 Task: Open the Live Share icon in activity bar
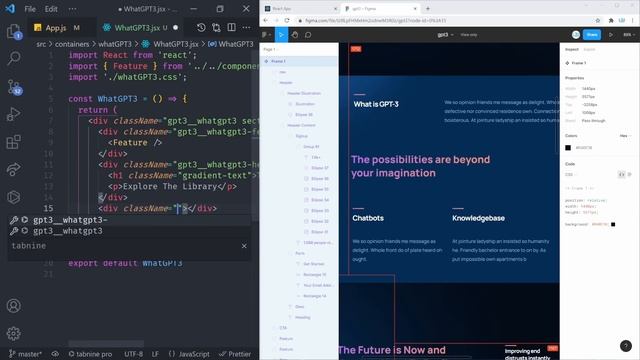tap(13, 169)
